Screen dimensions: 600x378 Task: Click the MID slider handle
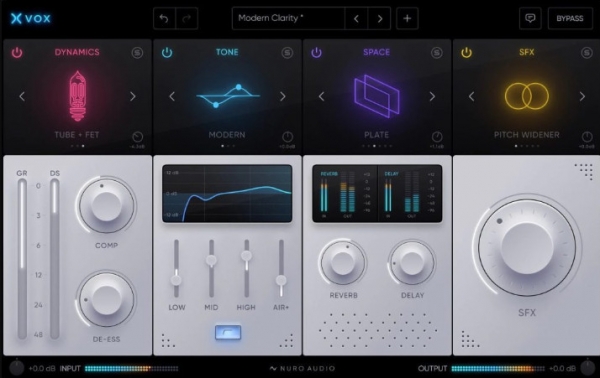coord(211,260)
